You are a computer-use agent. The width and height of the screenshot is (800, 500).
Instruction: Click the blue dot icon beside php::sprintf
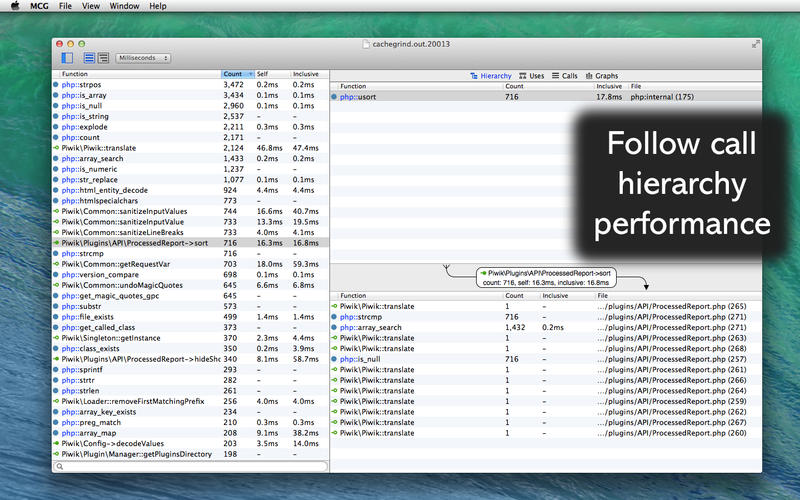click(56, 370)
